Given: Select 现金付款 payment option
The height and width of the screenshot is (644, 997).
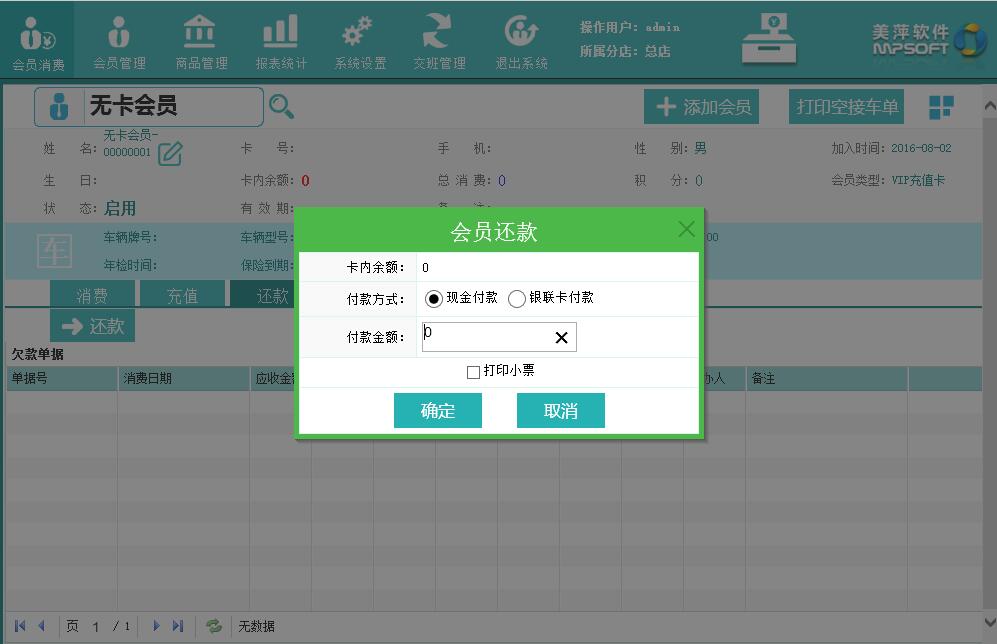Looking at the screenshot, I should coord(434,299).
